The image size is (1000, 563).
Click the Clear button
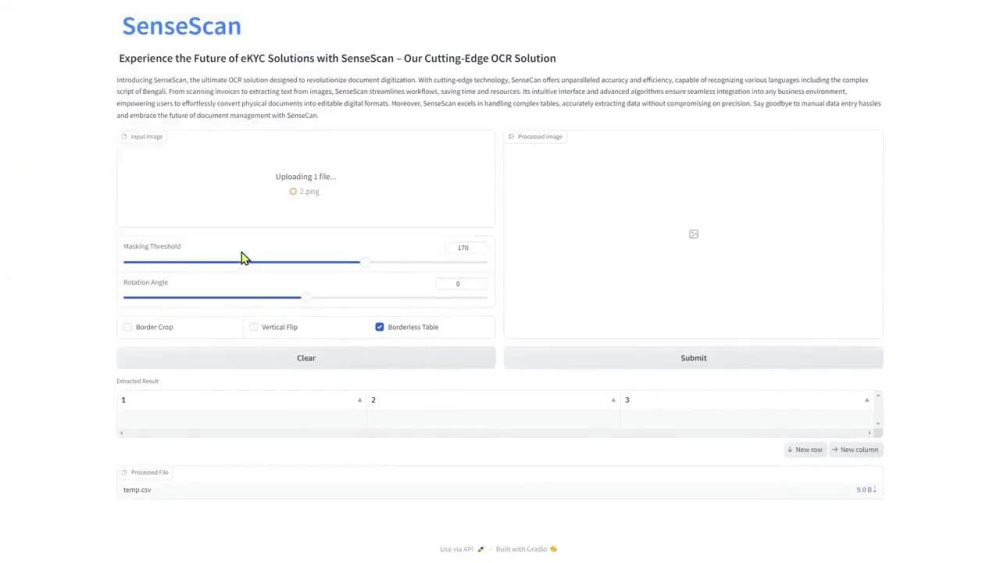(x=306, y=358)
